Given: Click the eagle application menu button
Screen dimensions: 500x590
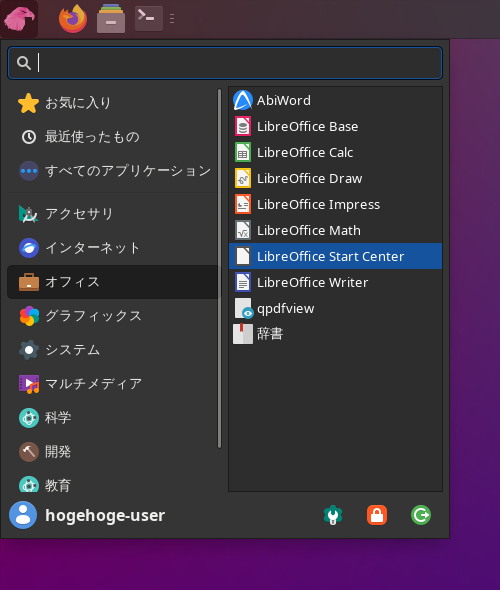Looking at the screenshot, I should (x=19, y=19).
